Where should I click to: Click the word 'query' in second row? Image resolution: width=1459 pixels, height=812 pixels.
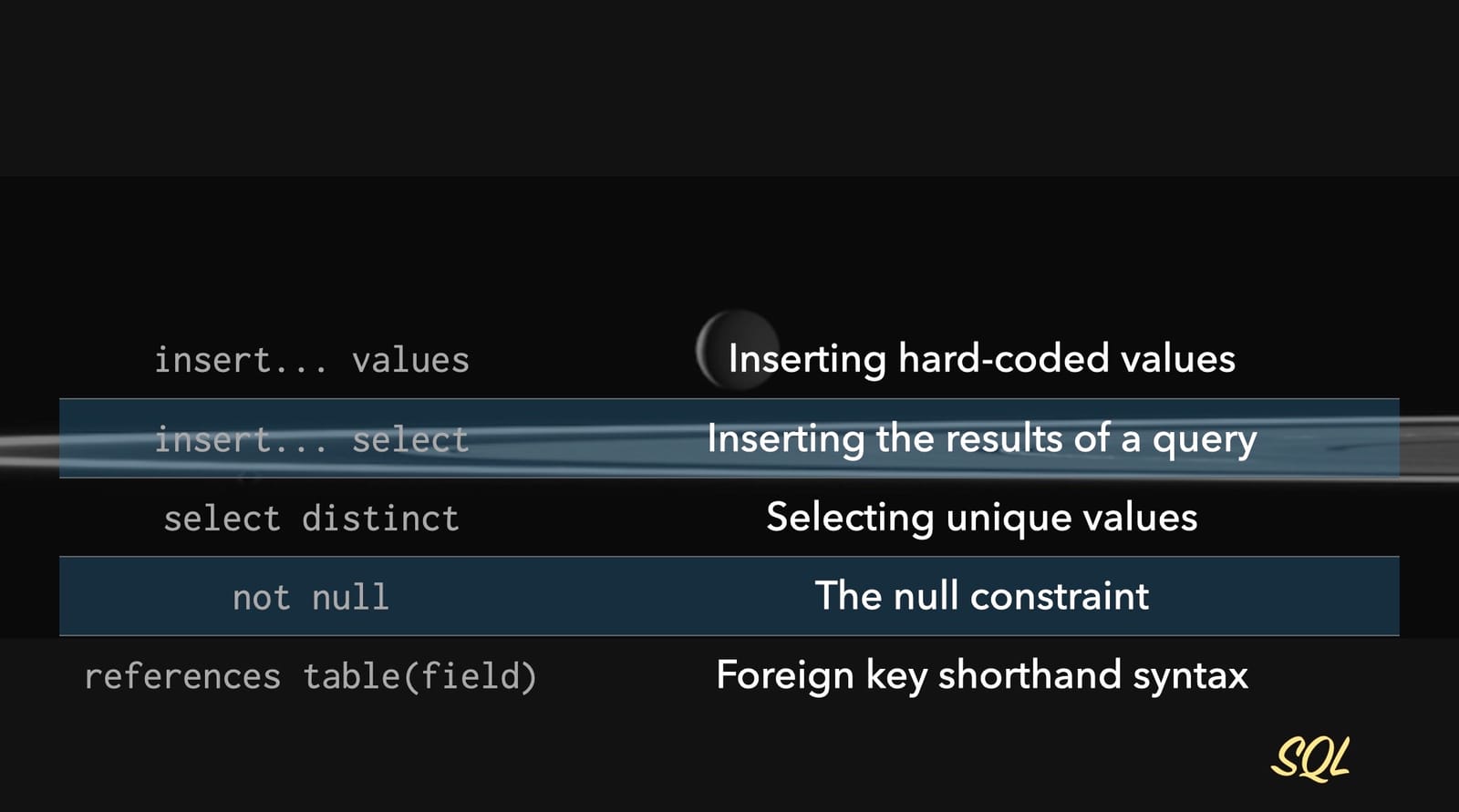click(x=1205, y=440)
